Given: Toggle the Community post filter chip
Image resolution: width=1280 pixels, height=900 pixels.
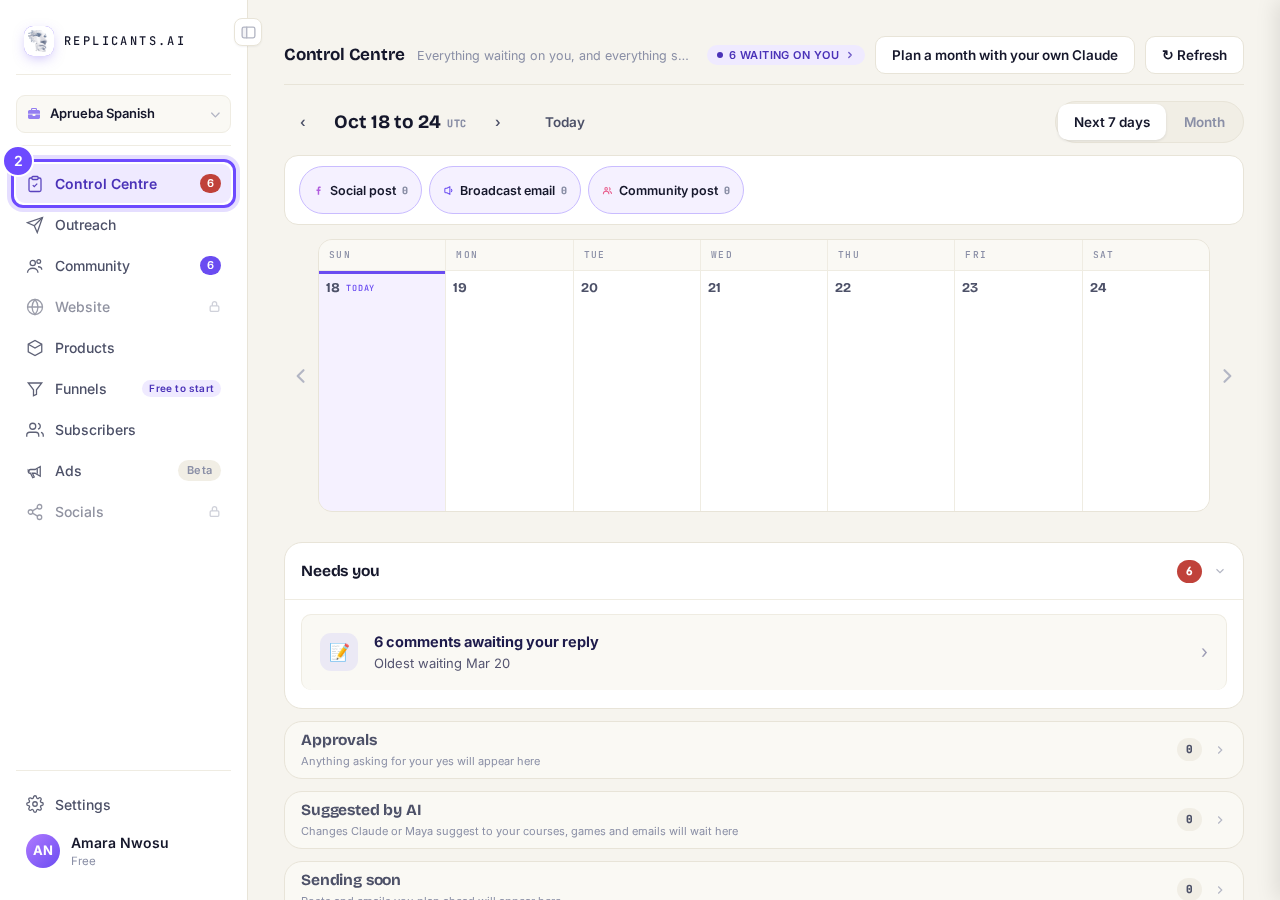Looking at the screenshot, I should pyautogui.click(x=666, y=190).
